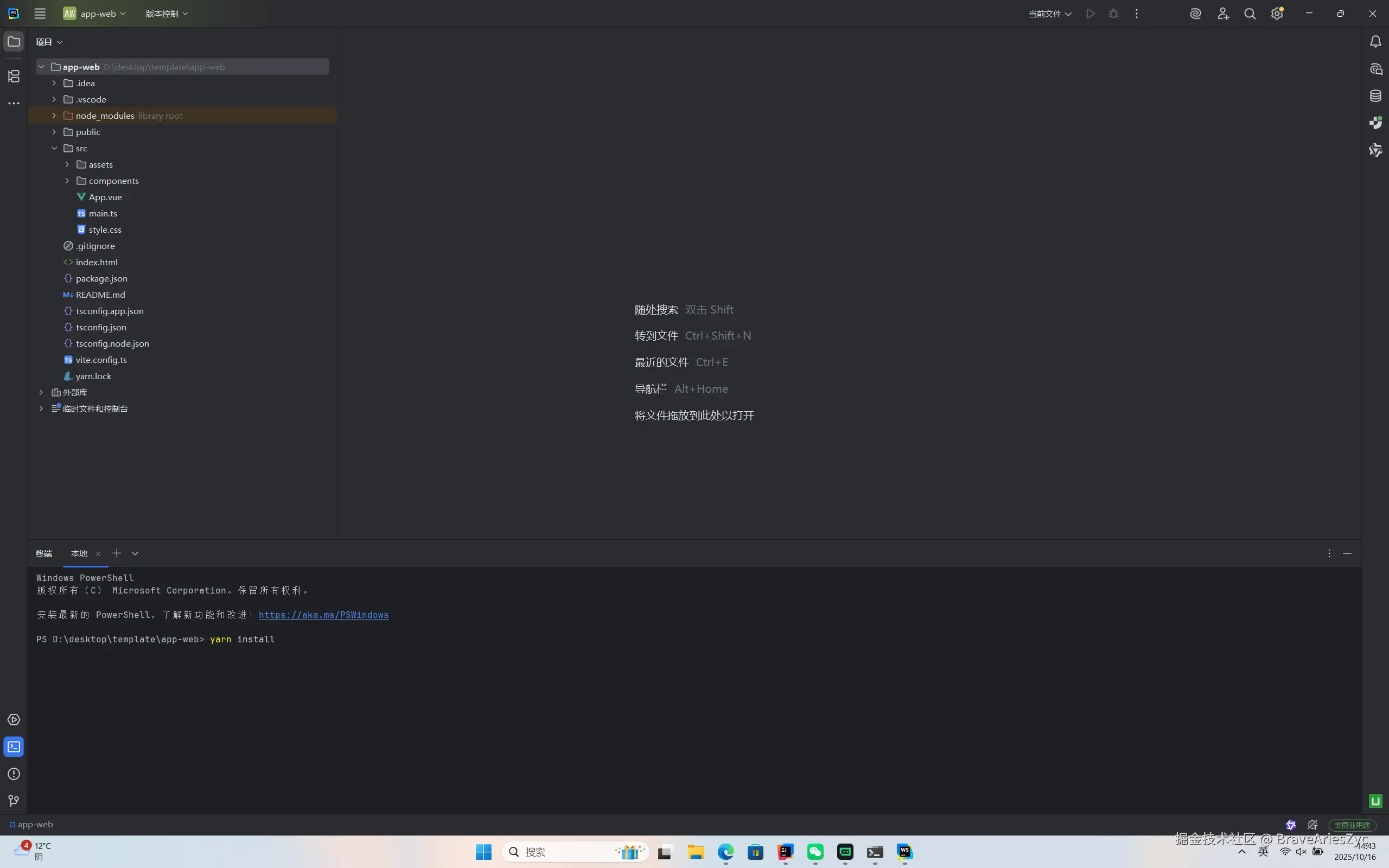1389x868 pixels.
Task: Expand the node_modules folder
Action: [x=54, y=116]
